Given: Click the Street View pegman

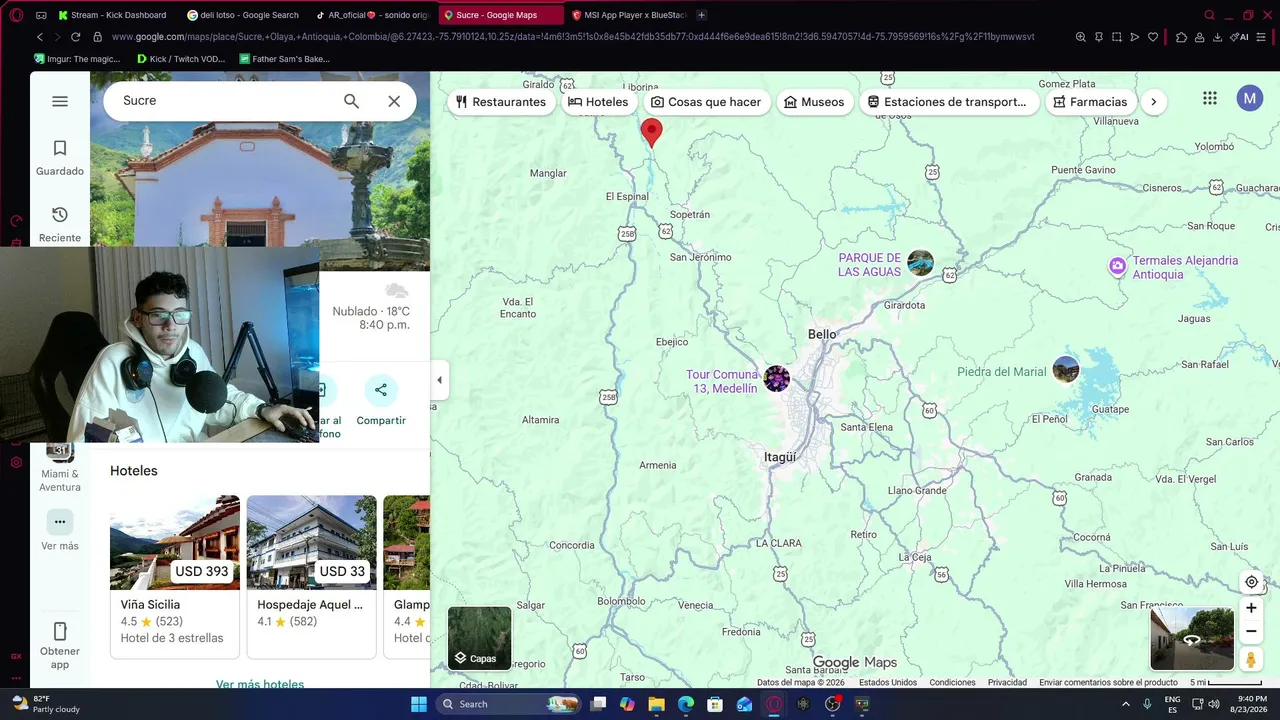Looking at the screenshot, I should coord(1251,660).
